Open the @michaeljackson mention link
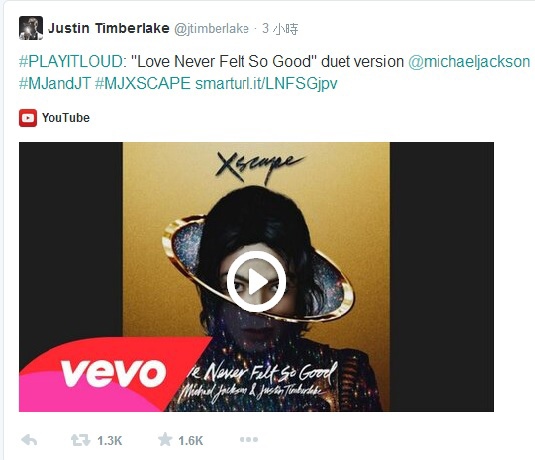The height and width of the screenshot is (460, 535). pos(469,62)
